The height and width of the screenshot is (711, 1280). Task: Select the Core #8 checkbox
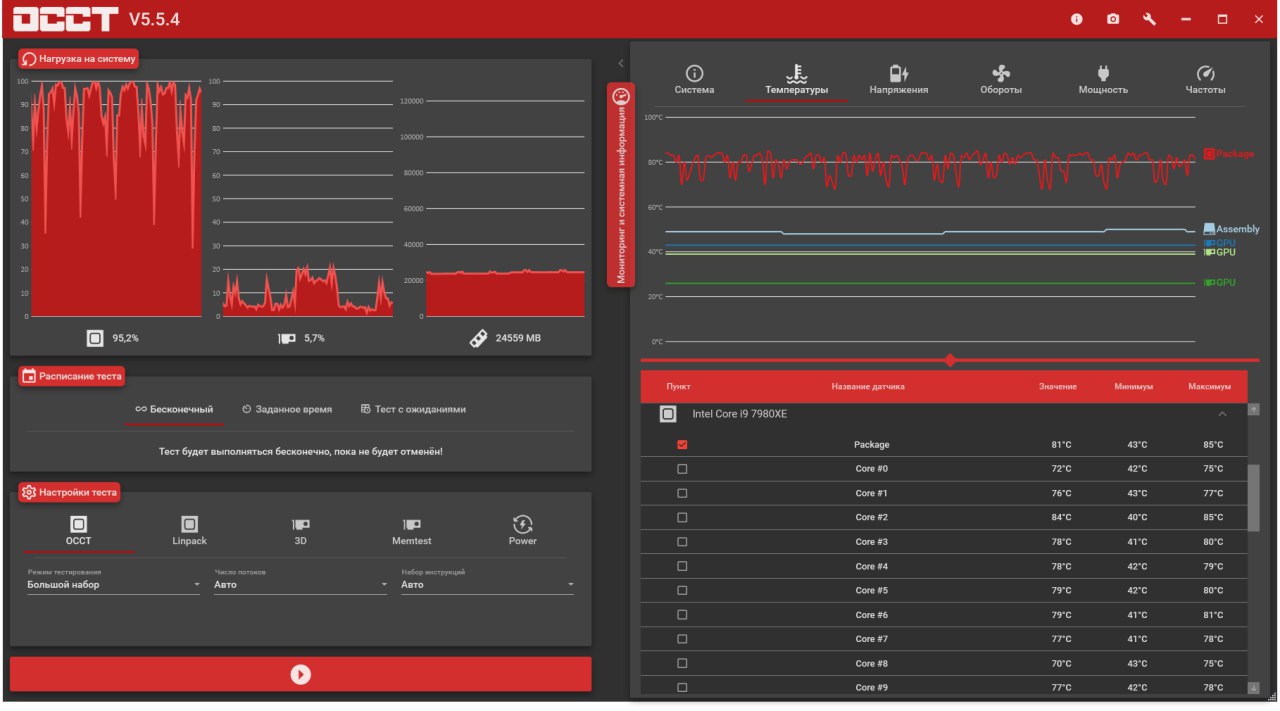[682, 663]
